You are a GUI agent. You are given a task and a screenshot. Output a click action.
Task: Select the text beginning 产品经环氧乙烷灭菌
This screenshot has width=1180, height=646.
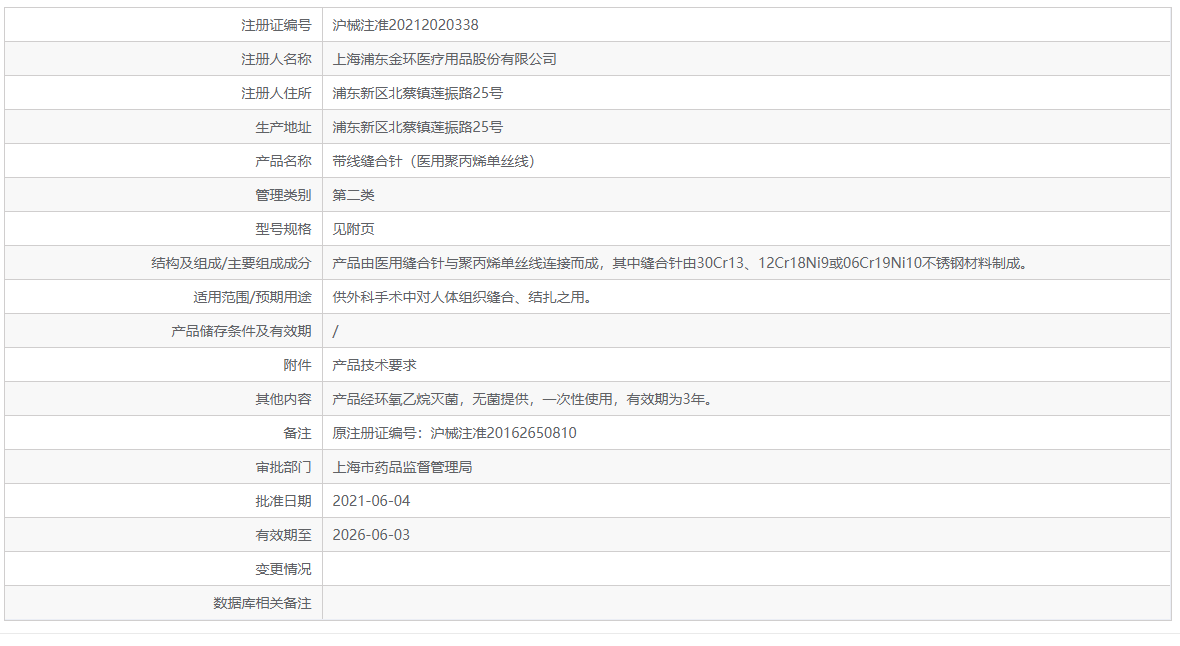coord(522,399)
